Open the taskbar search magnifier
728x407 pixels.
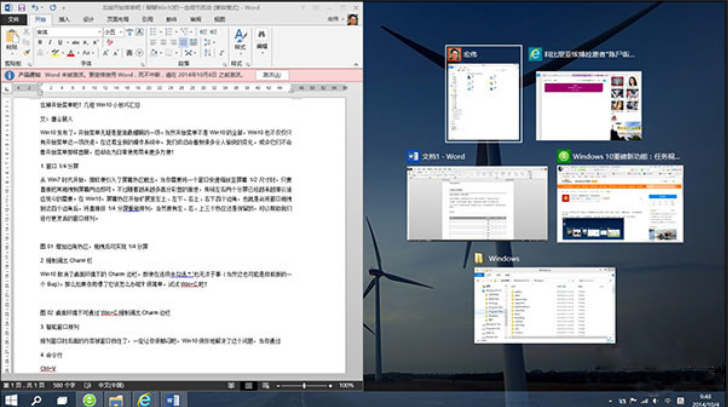[36, 400]
